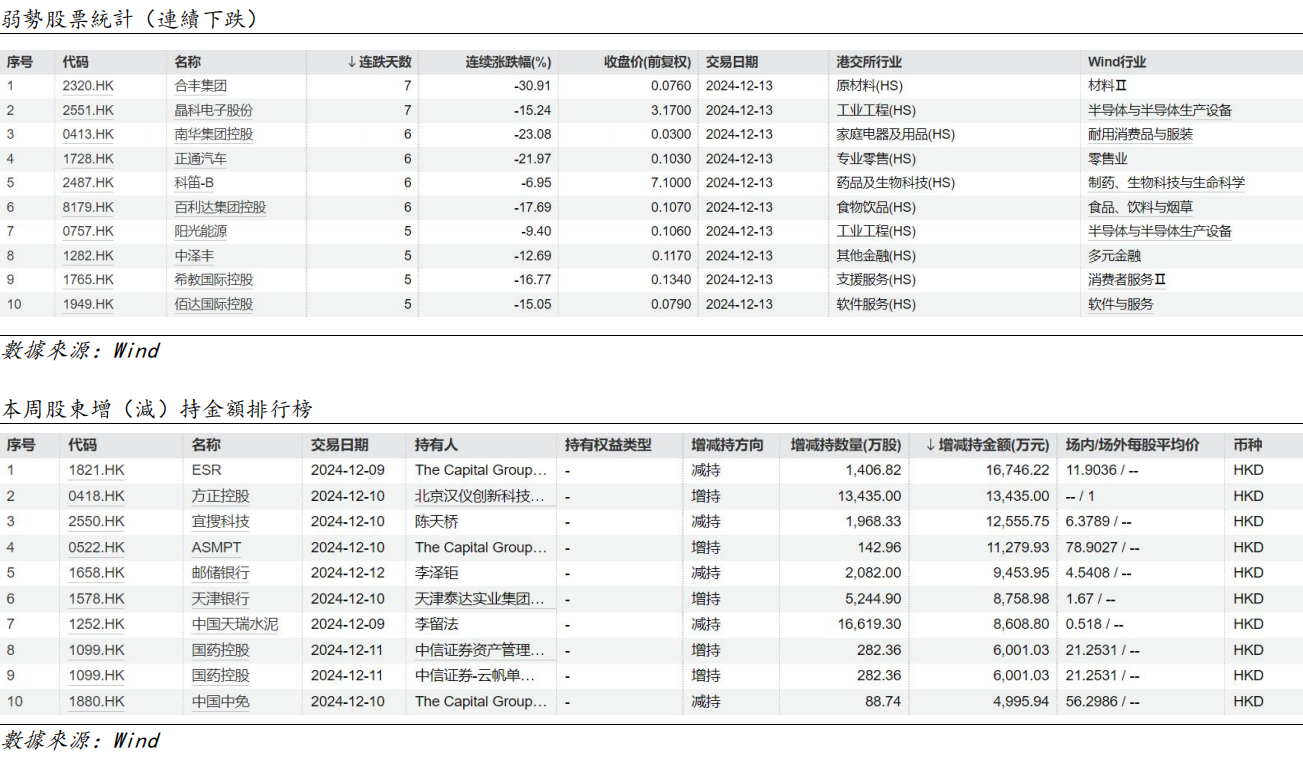Select stock name 正通汽车
Screen dimensions: 1303x763
(x=200, y=159)
